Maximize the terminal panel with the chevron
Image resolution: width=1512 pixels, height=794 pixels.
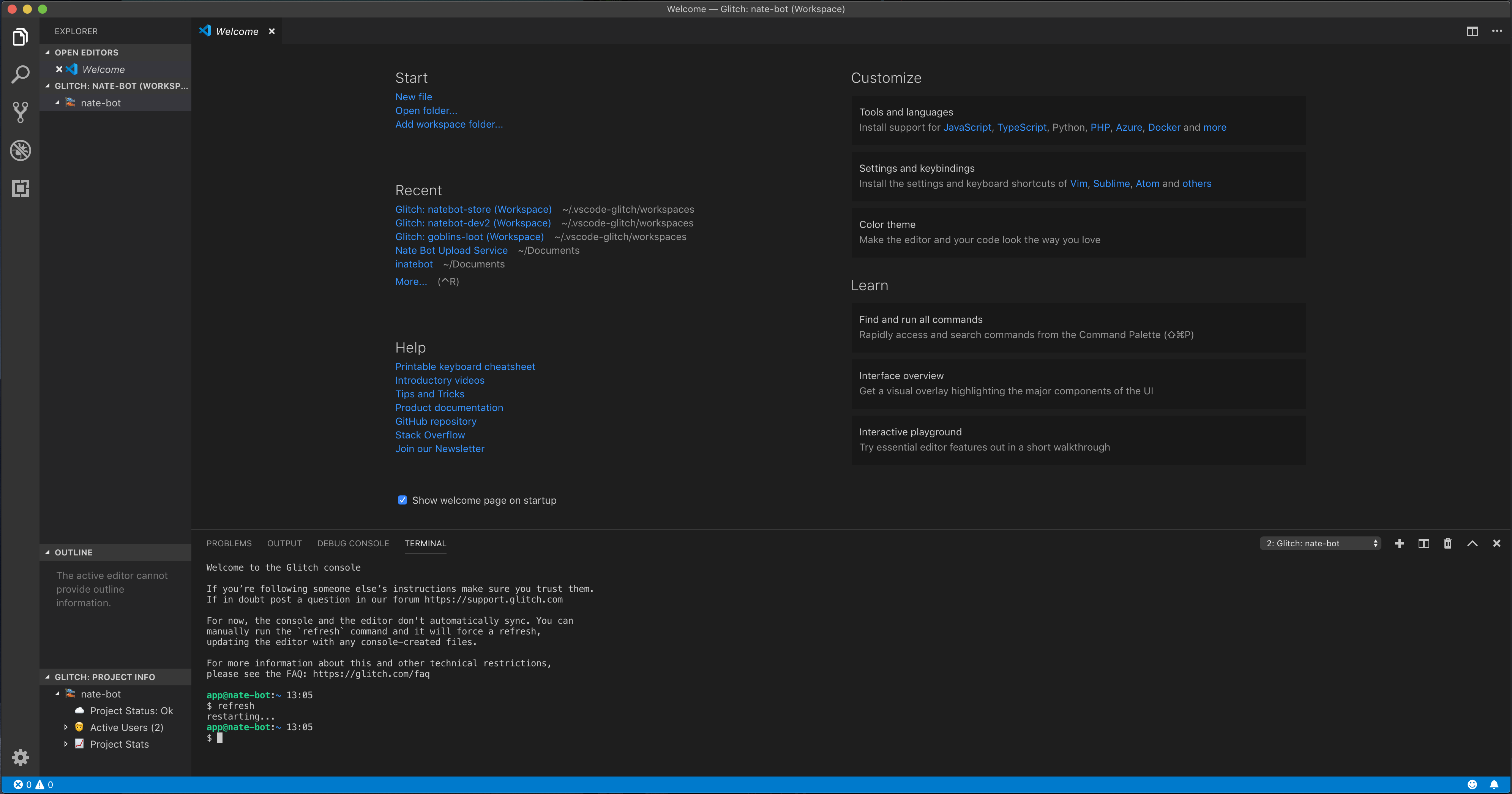(1472, 543)
